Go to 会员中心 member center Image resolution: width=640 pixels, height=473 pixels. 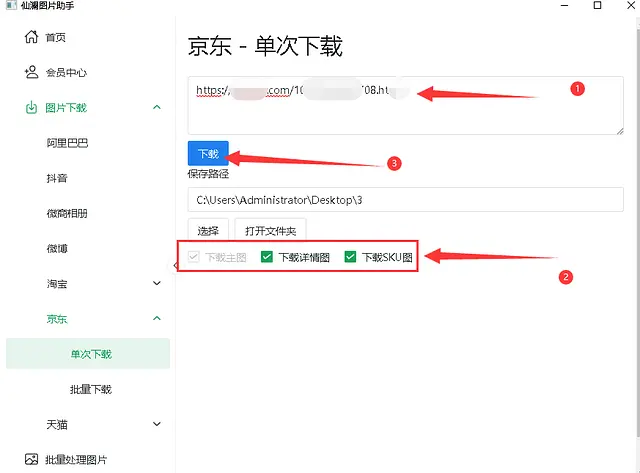(x=66, y=73)
